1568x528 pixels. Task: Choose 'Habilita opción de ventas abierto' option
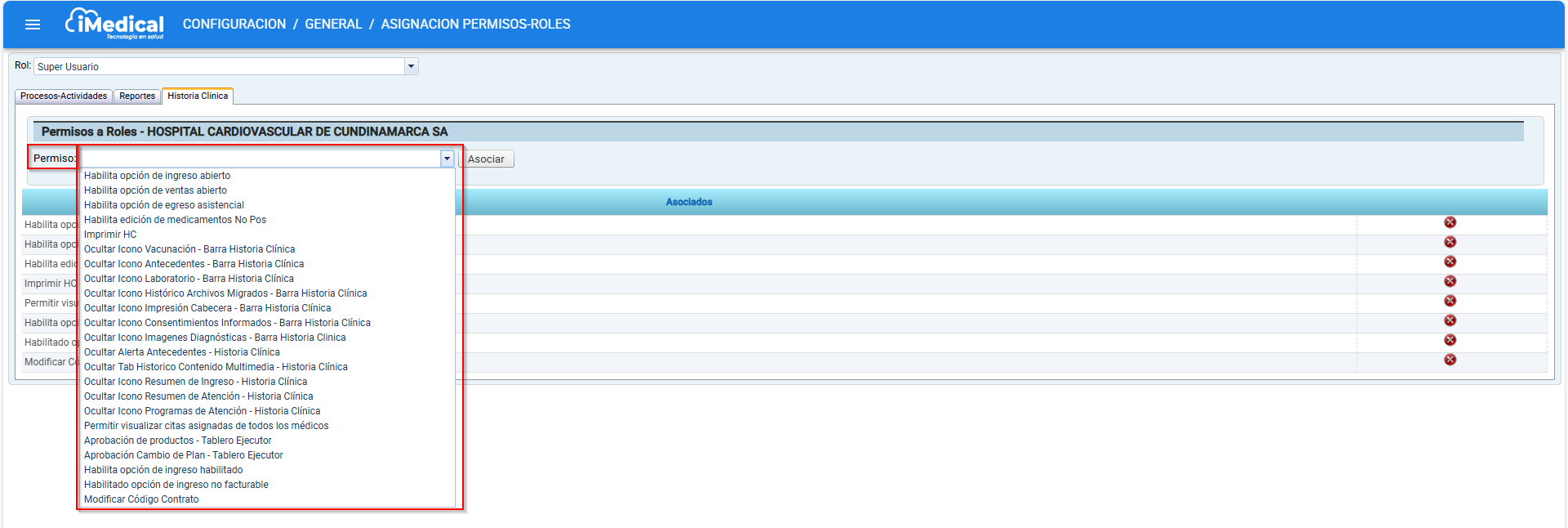[x=155, y=190]
